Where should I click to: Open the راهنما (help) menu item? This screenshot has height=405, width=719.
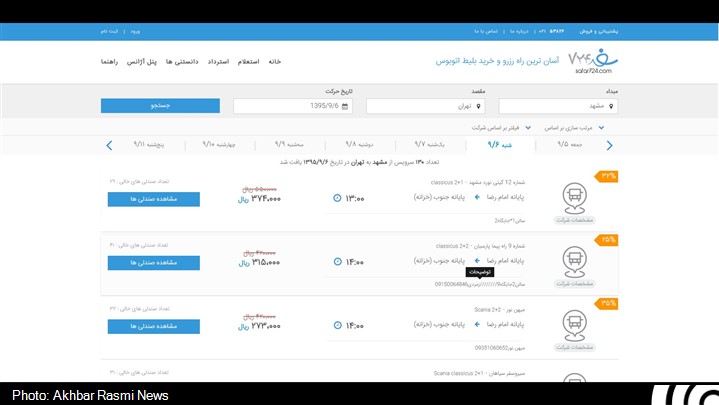(x=109, y=62)
